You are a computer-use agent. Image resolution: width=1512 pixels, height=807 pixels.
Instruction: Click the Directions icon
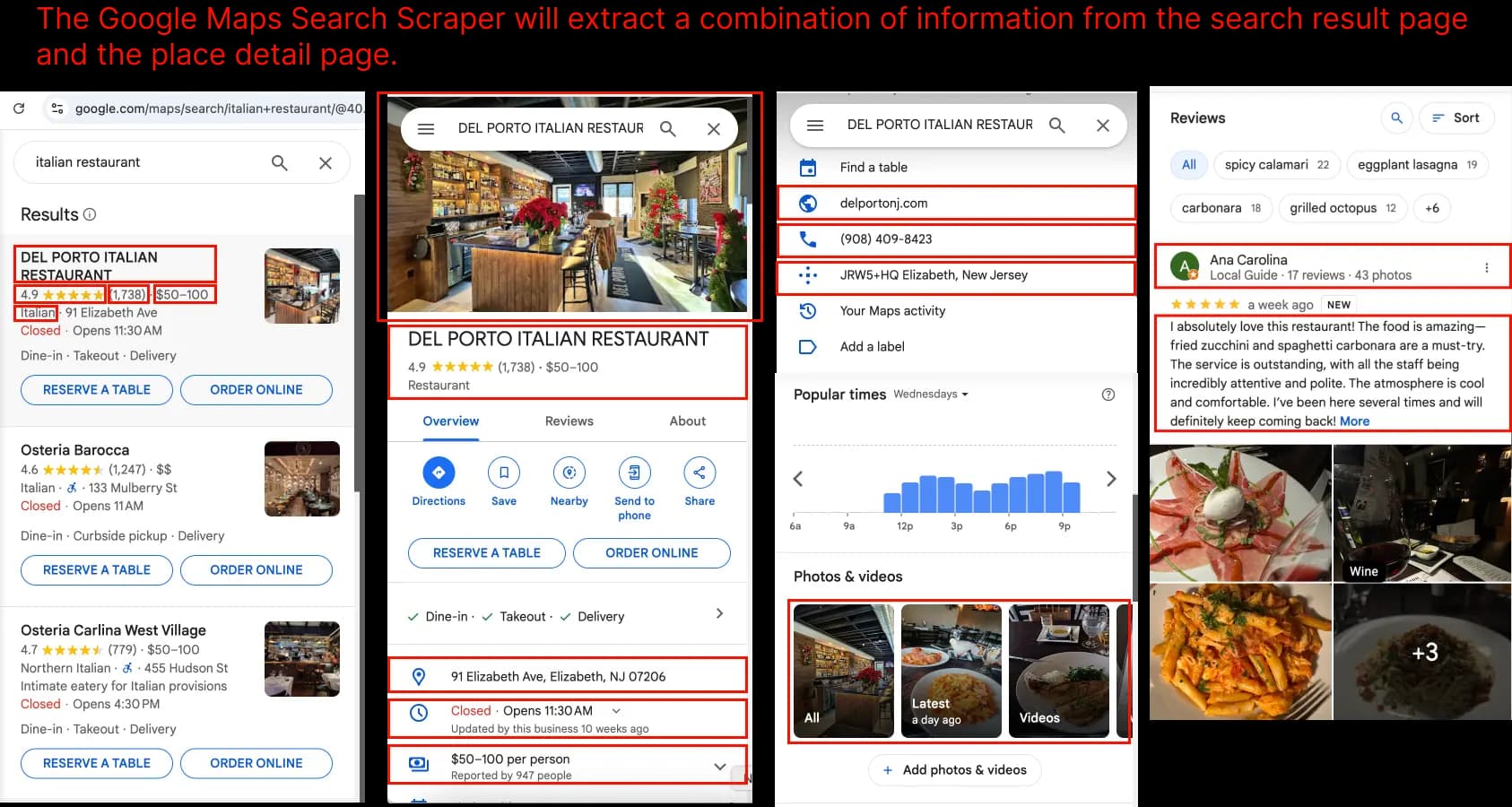439,472
